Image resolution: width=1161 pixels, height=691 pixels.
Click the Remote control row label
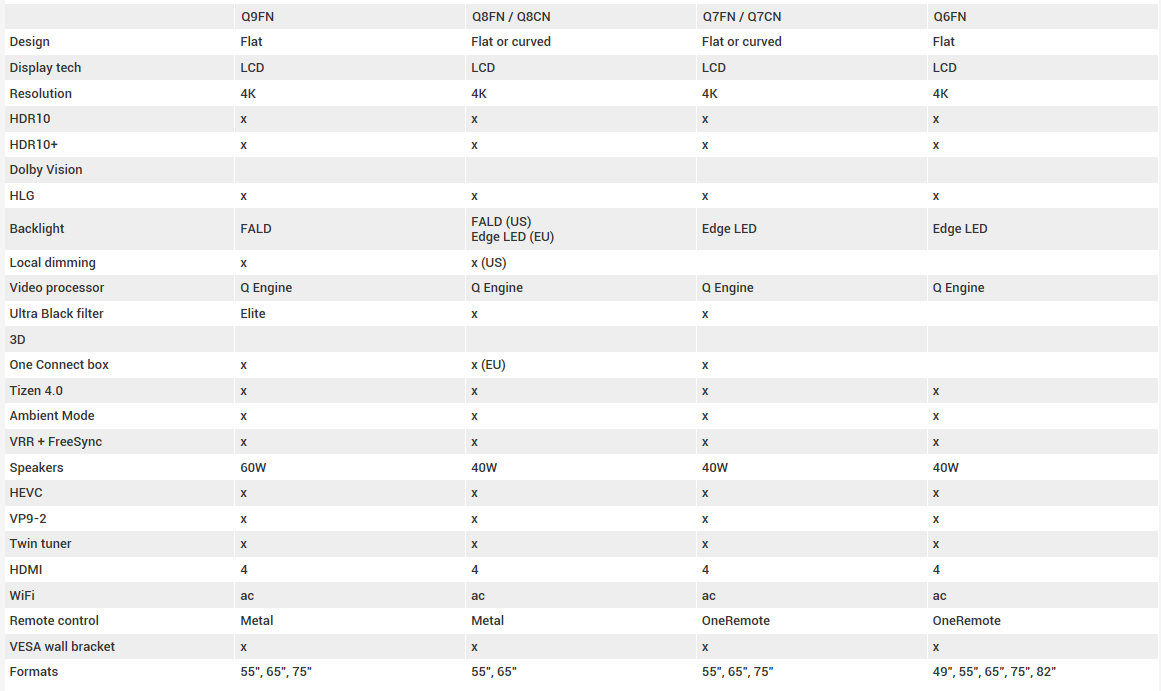(54, 621)
